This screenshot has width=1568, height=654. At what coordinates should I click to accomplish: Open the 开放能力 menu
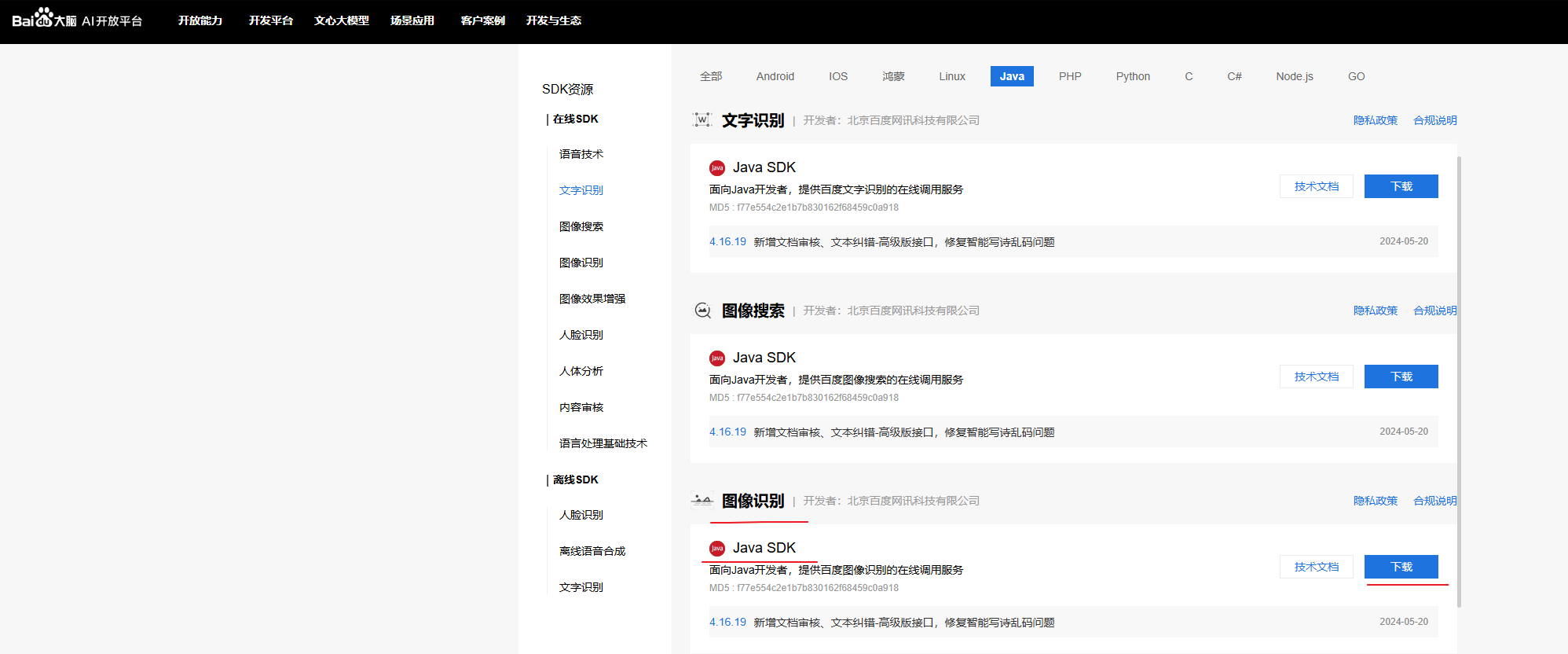(x=200, y=20)
